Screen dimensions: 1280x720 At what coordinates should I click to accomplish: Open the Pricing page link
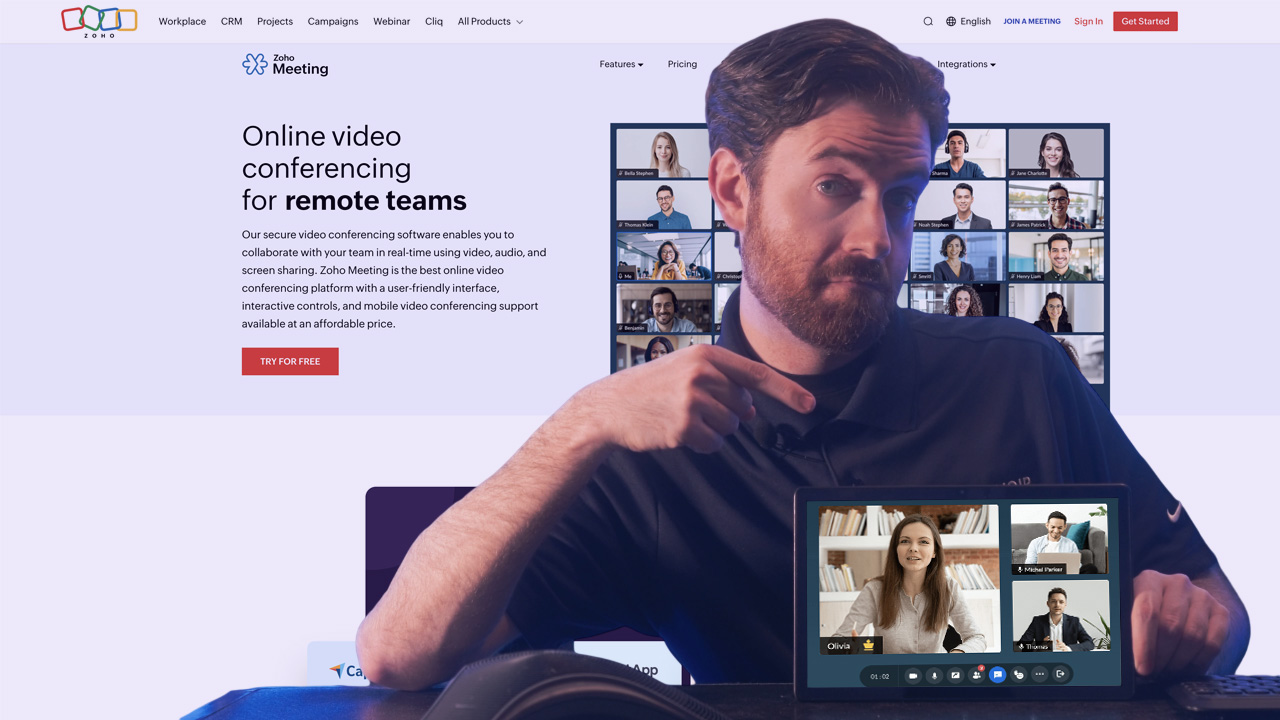pyautogui.click(x=682, y=64)
